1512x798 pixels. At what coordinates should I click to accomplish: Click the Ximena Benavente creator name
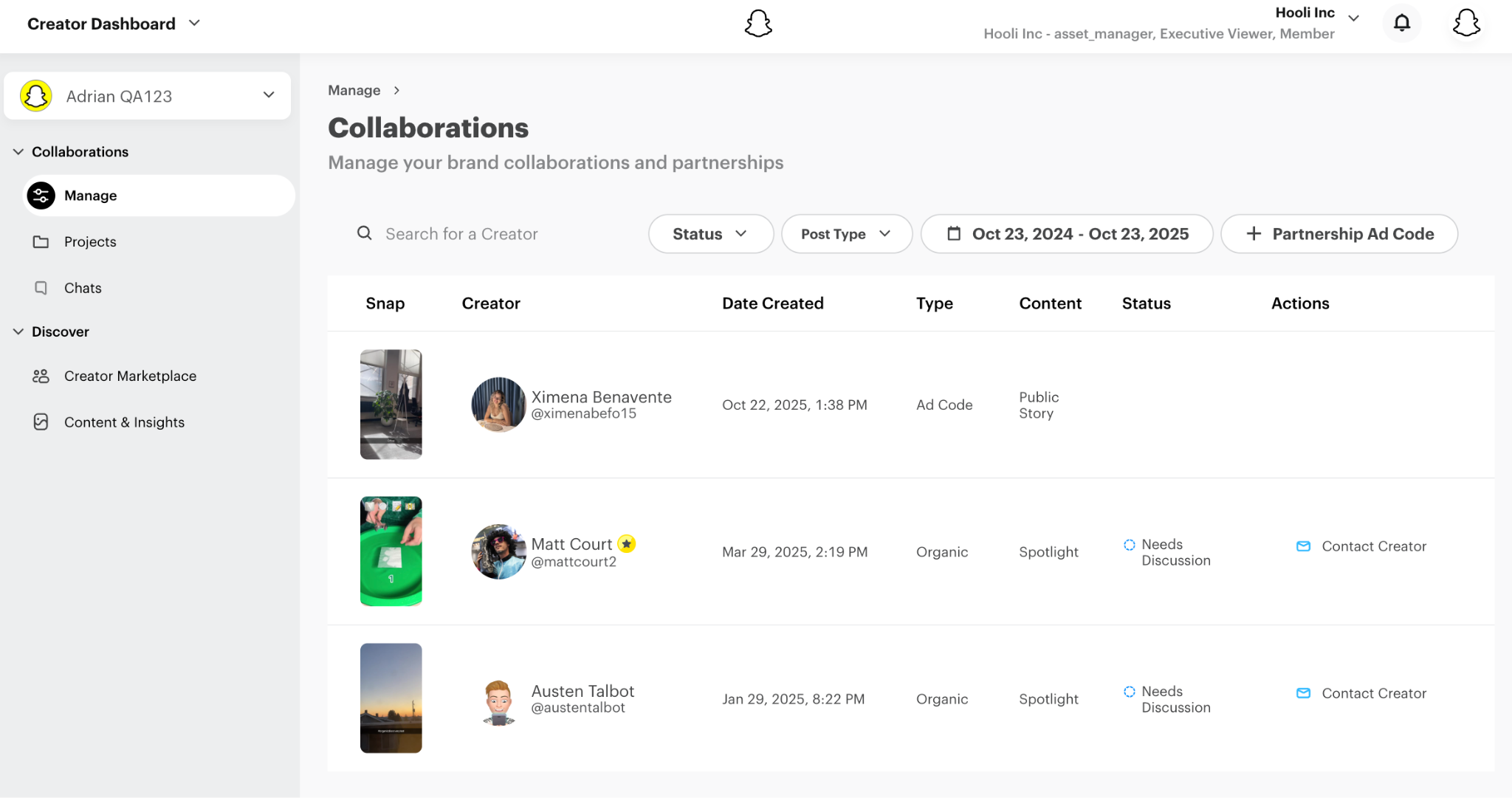[602, 397]
